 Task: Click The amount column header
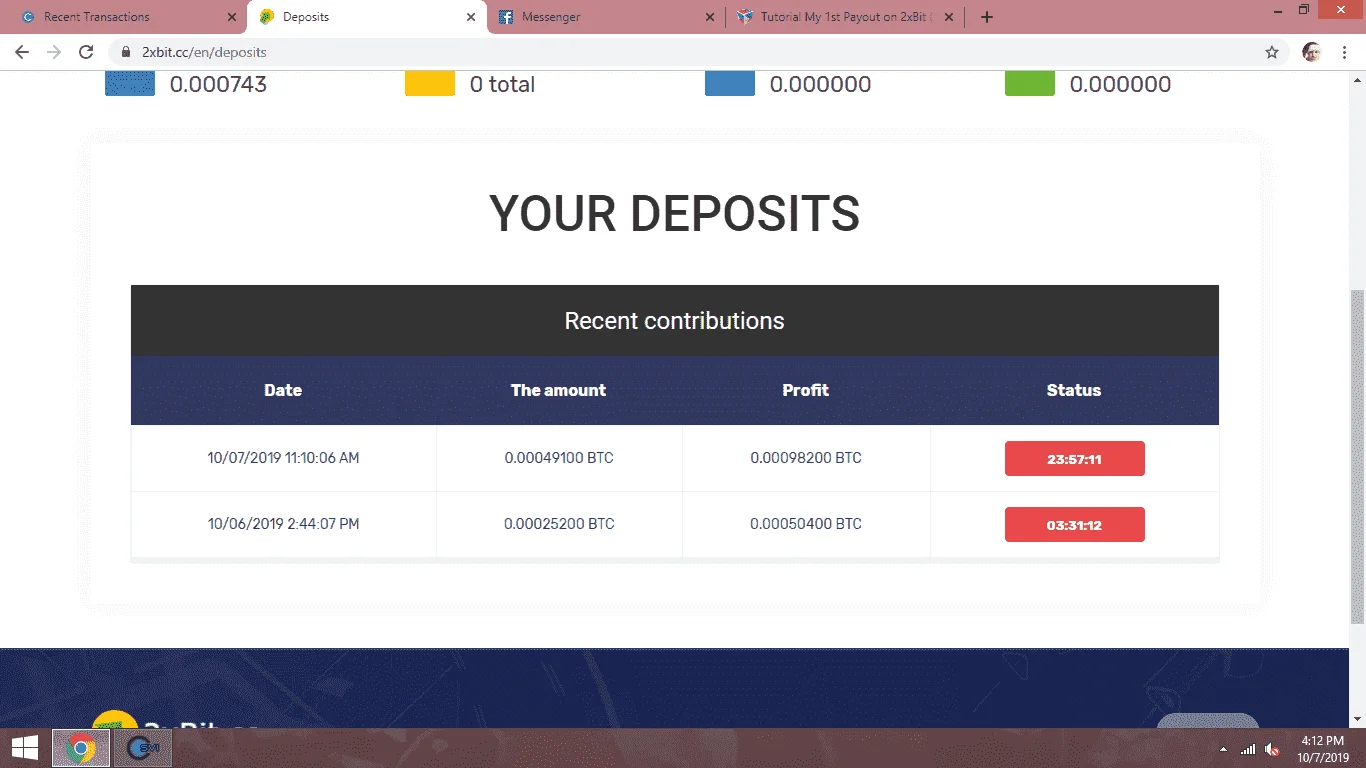coord(559,390)
